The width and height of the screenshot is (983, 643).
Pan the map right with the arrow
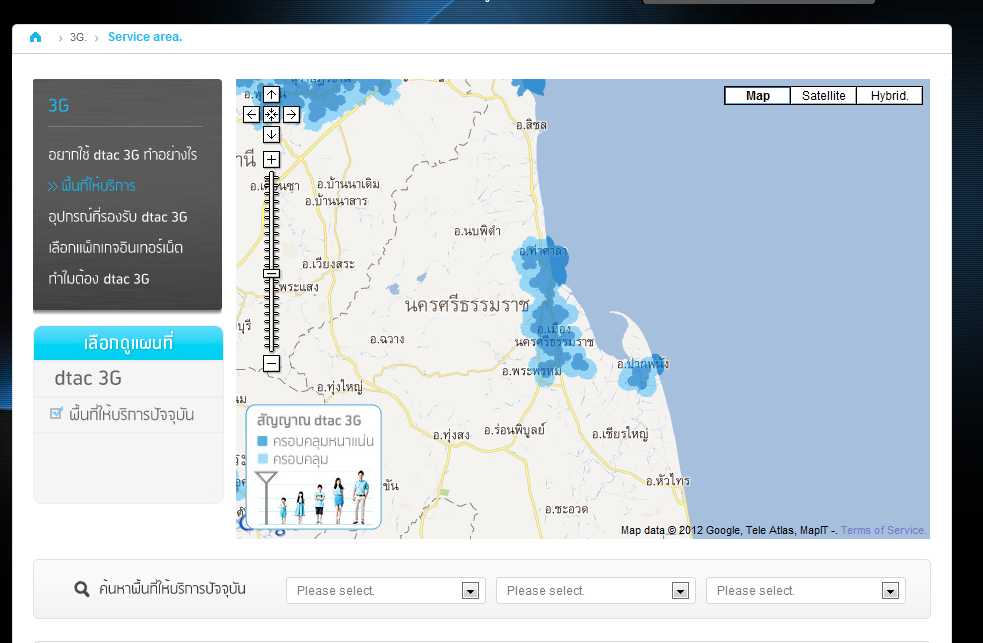click(x=291, y=114)
